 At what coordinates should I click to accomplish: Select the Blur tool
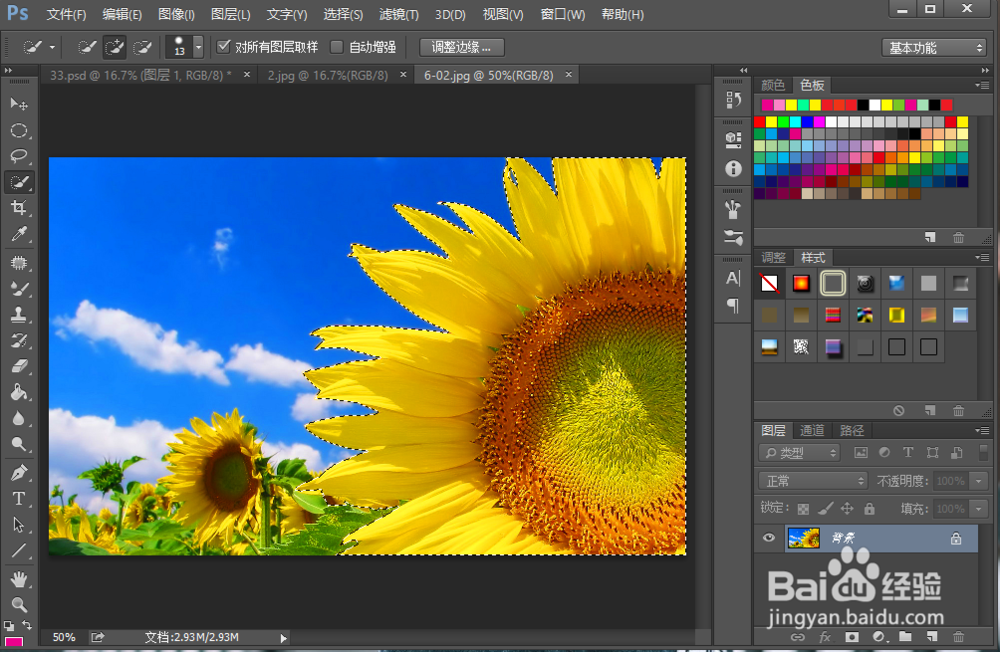tap(18, 419)
